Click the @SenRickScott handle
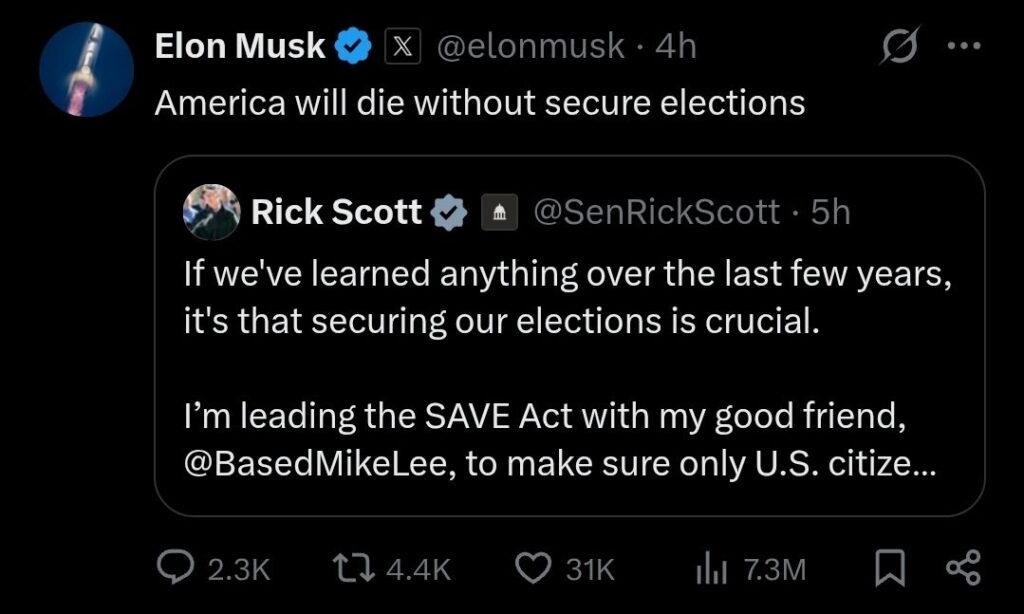The height and width of the screenshot is (614, 1024). tap(658, 211)
